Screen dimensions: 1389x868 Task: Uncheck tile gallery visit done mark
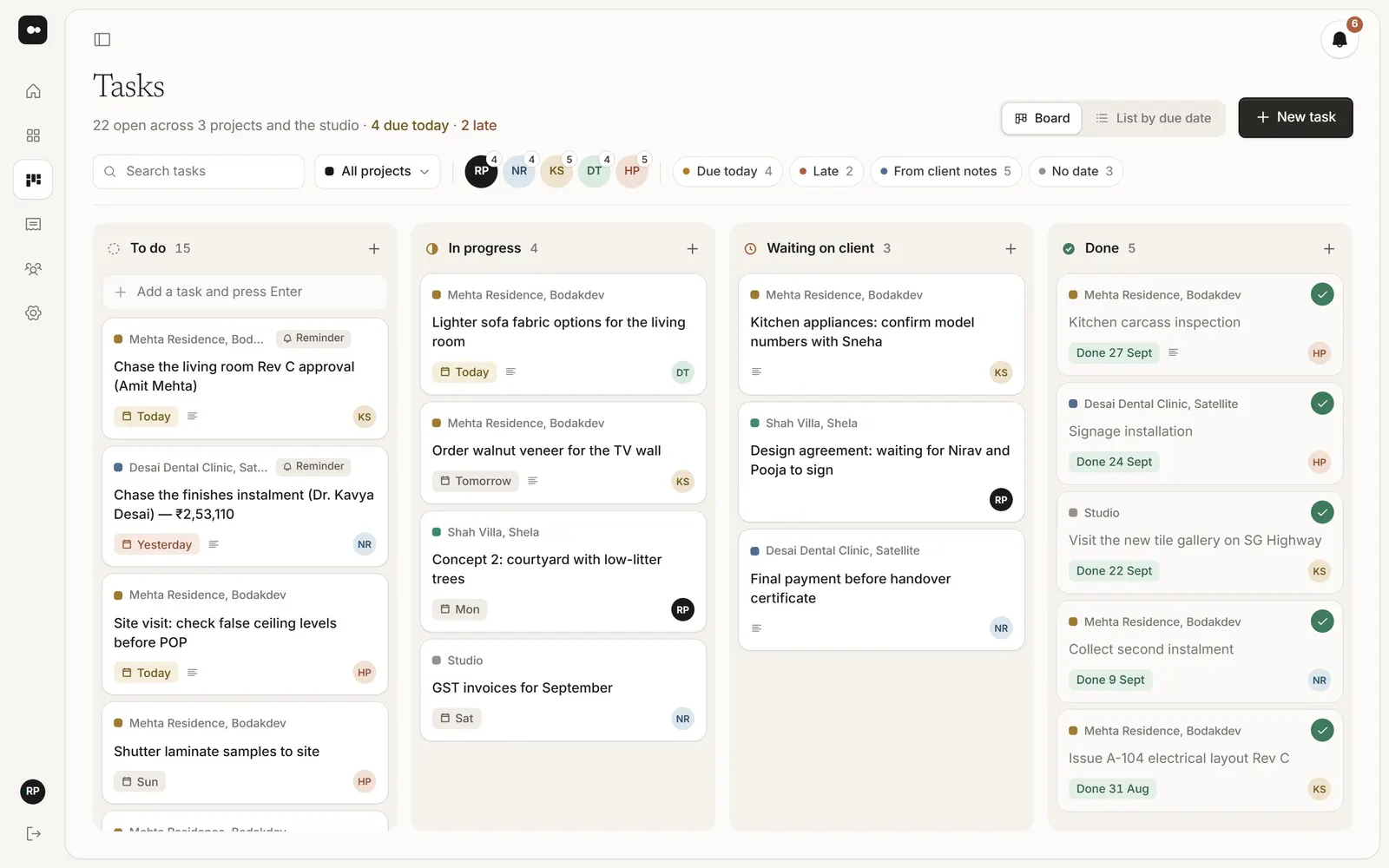(1321, 512)
